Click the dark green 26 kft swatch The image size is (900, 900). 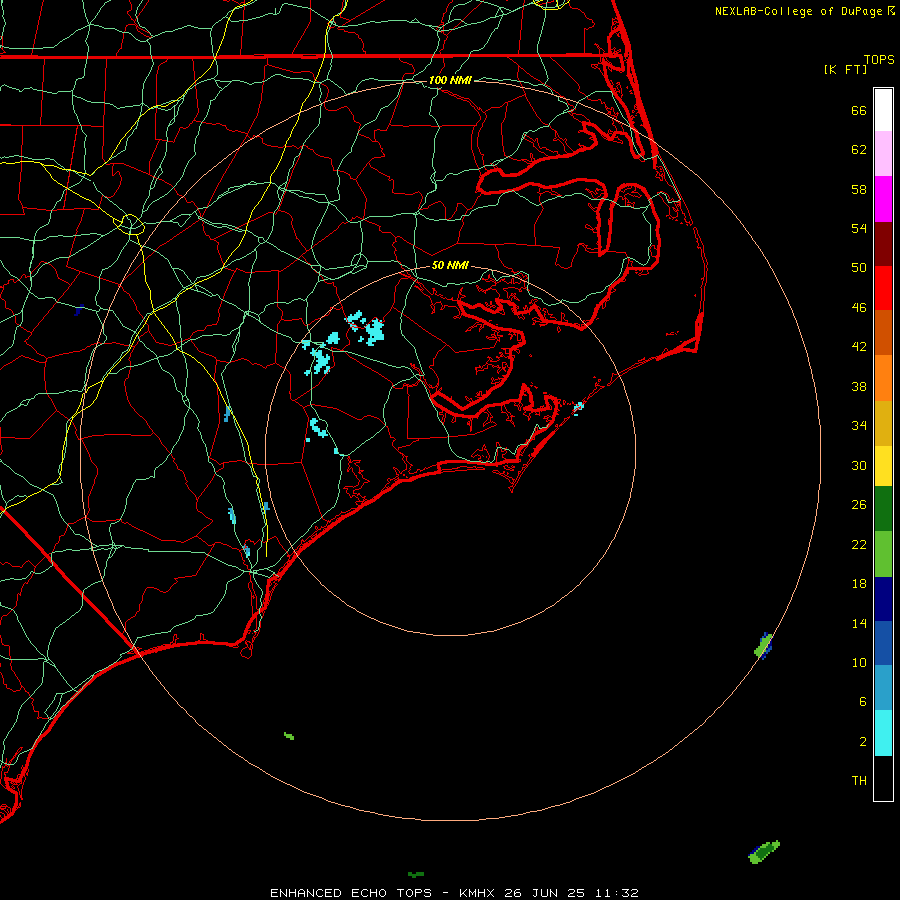tap(883, 509)
